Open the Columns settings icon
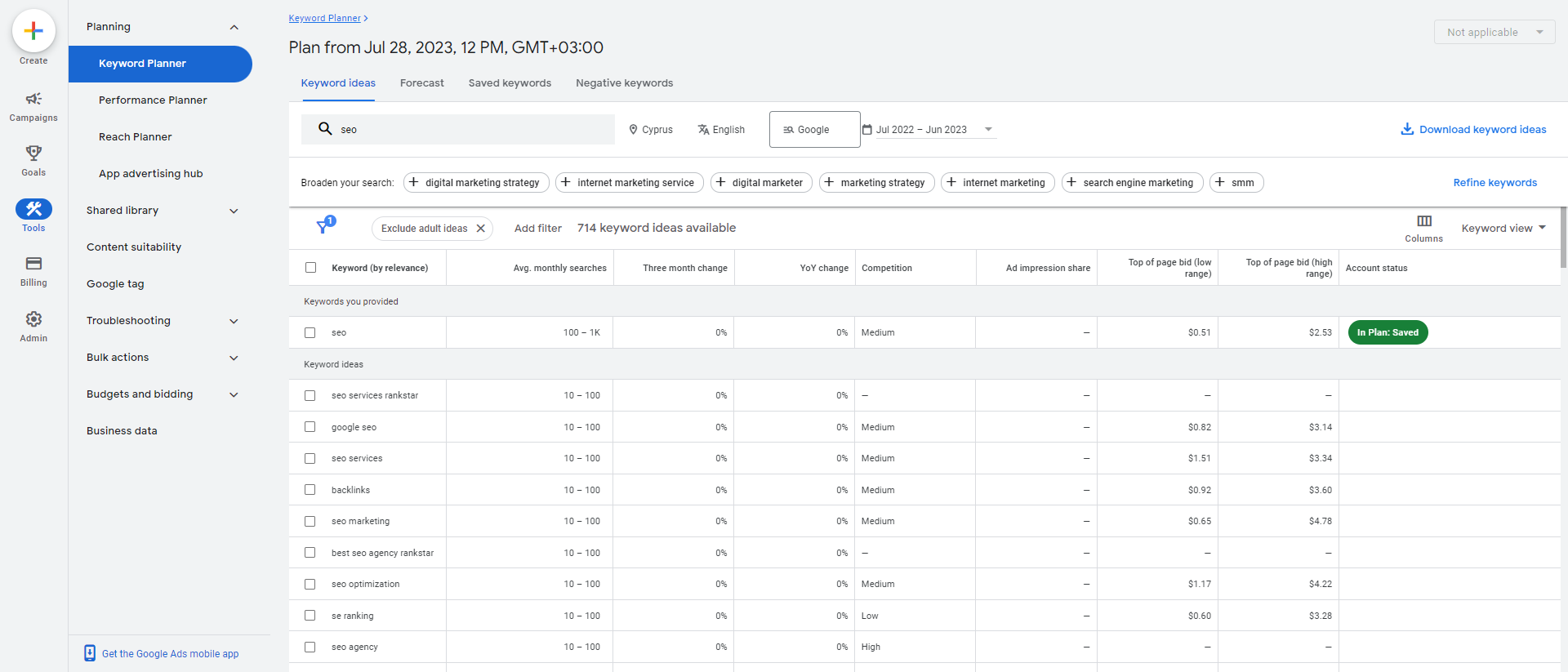Viewport: 1568px width, 672px height. coord(1424,221)
